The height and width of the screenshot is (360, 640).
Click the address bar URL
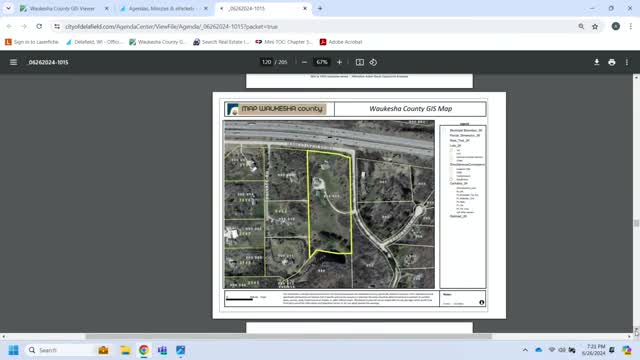[171, 27]
